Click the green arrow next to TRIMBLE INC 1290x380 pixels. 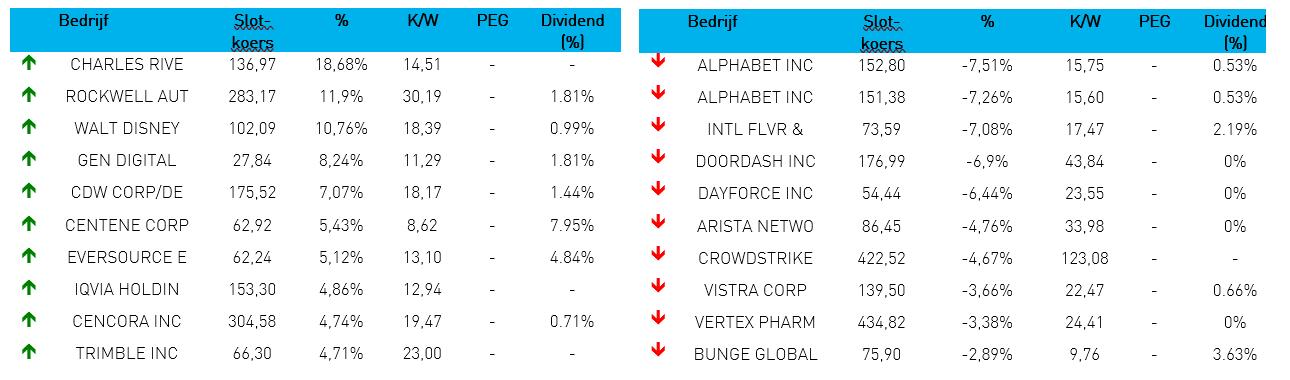28,352
